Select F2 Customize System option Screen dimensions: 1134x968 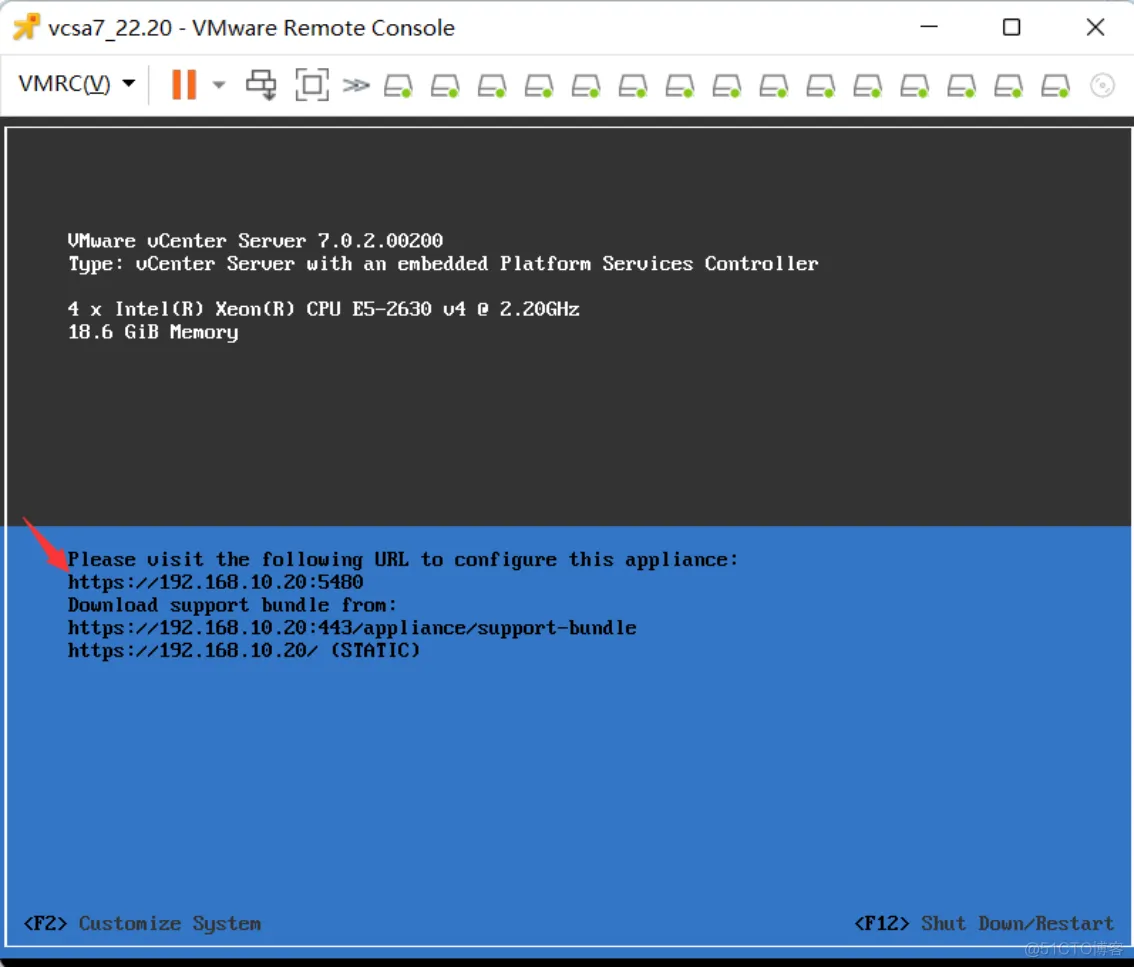pyautogui.click(x=142, y=924)
